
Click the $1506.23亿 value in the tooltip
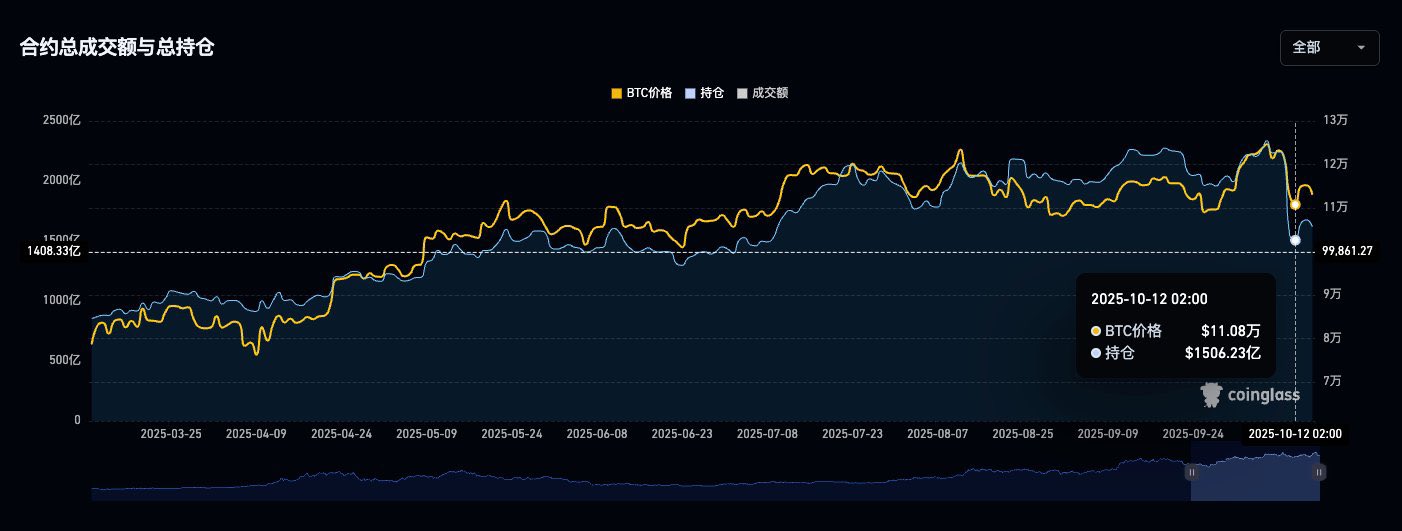(x=1222, y=353)
